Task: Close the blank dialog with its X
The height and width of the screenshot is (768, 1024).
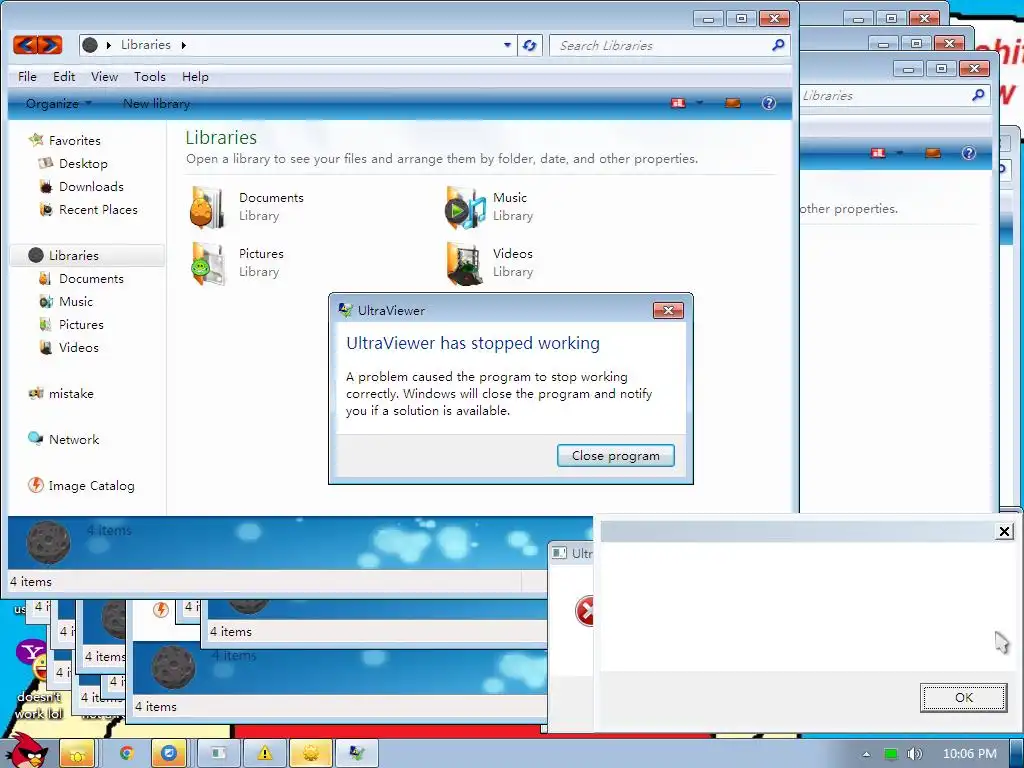Action: pyautogui.click(x=1004, y=532)
